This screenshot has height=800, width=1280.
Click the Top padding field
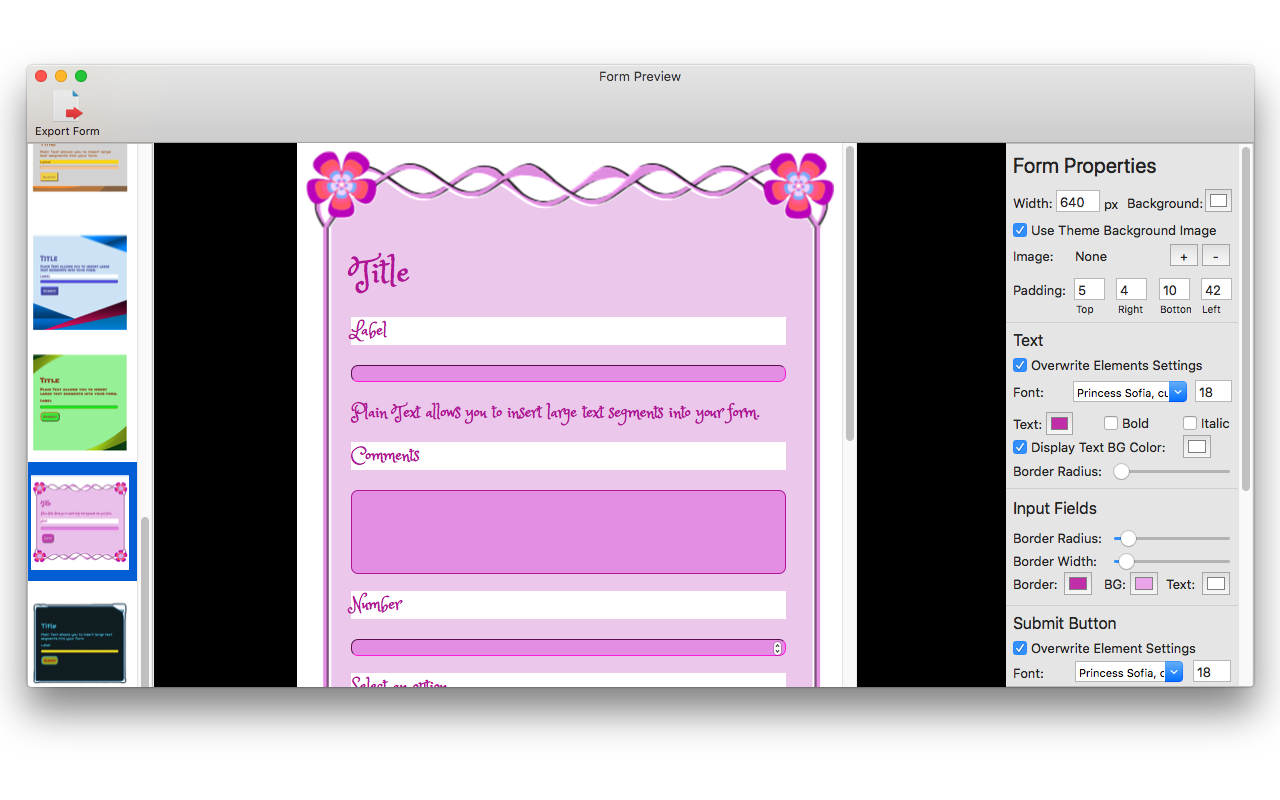[1089, 290]
